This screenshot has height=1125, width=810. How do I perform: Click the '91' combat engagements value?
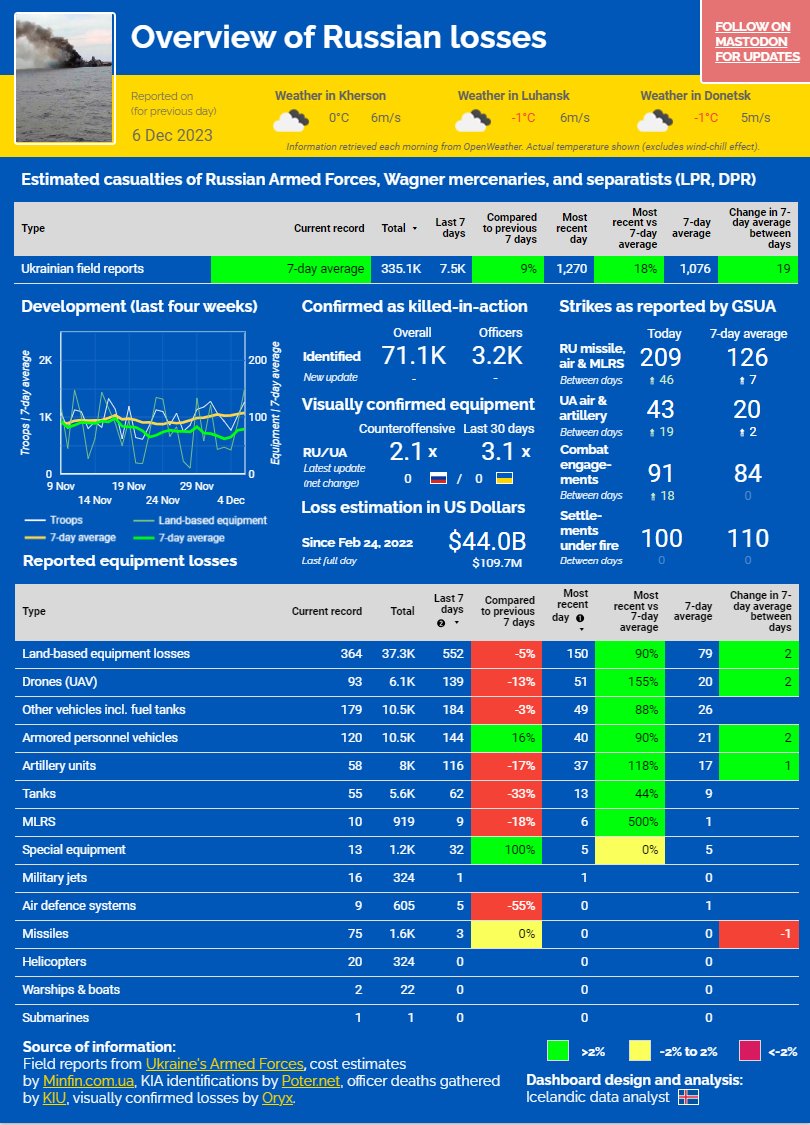(x=660, y=474)
